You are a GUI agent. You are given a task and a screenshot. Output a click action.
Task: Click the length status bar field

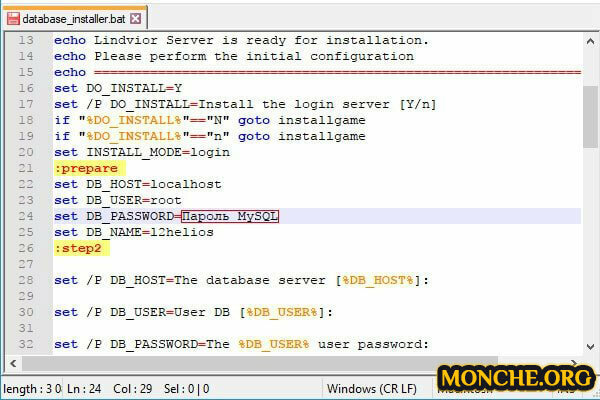point(32,388)
